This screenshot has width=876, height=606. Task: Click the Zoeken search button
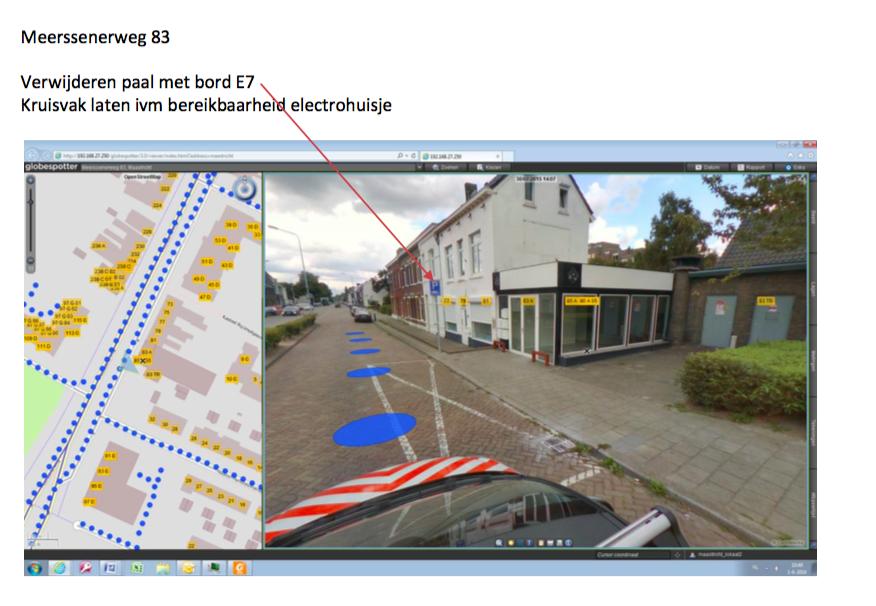click(x=441, y=167)
